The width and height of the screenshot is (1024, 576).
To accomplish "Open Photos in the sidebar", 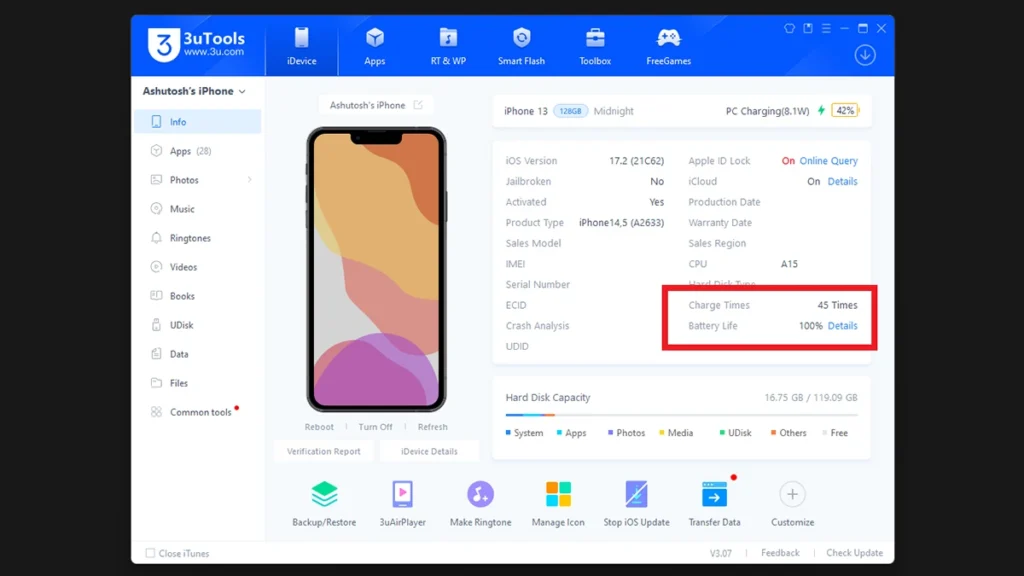I will (x=197, y=180).
